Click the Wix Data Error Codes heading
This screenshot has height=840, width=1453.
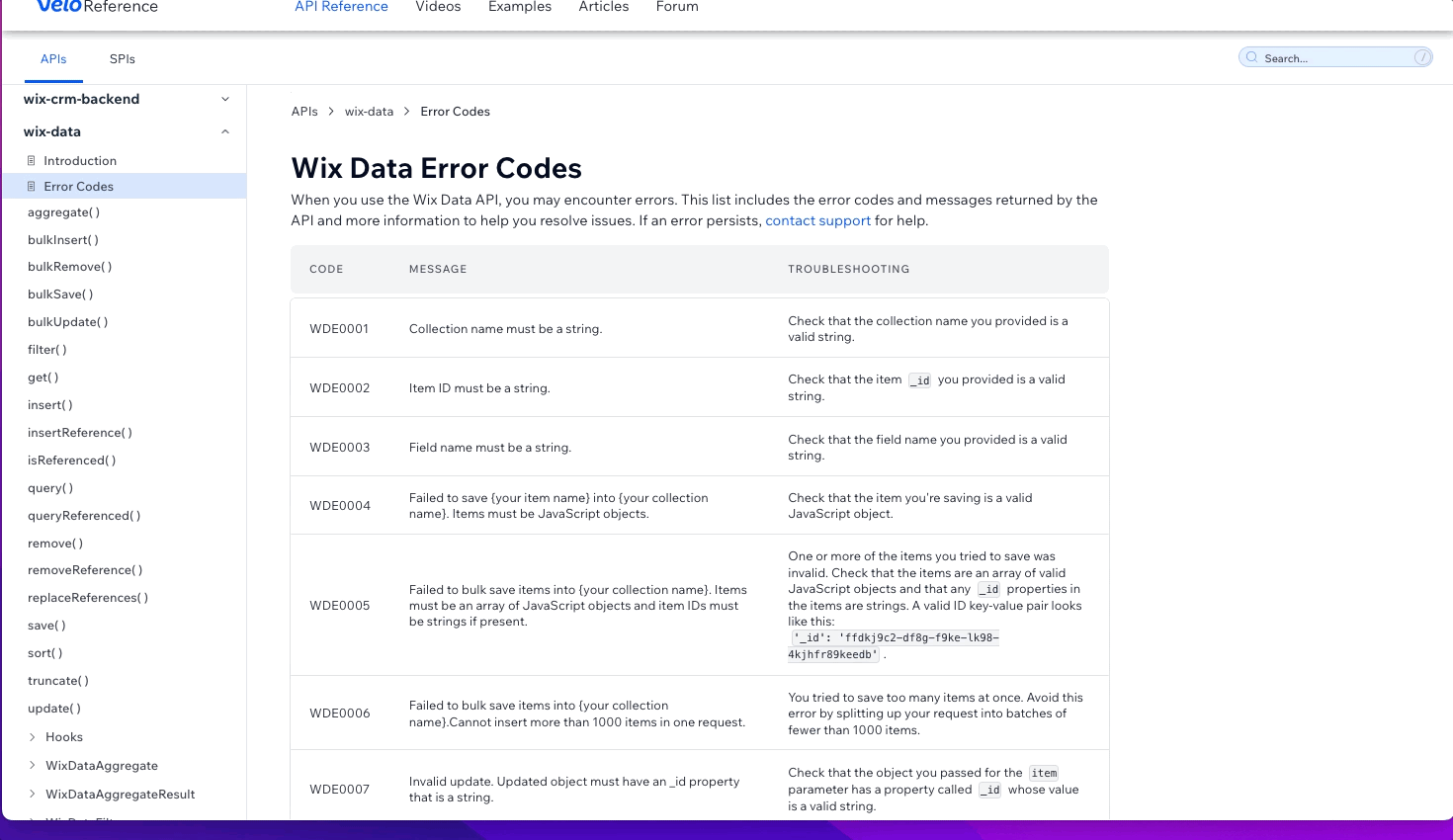click(x=436, y=168)
